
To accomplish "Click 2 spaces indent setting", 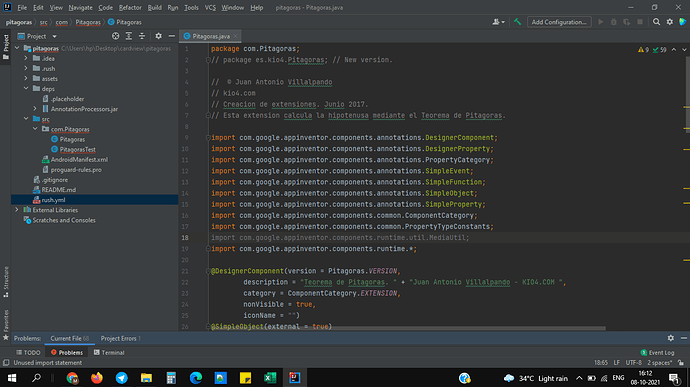I will point(659,363).
